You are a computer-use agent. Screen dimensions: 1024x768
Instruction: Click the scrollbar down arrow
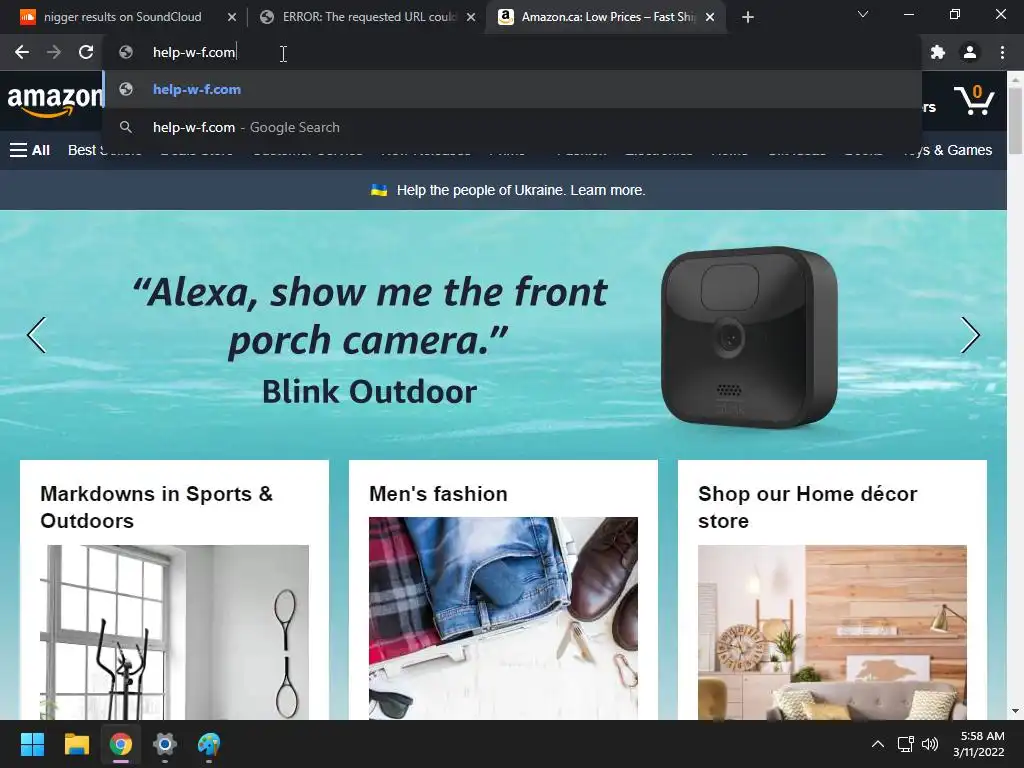(x=1016, y=711)
